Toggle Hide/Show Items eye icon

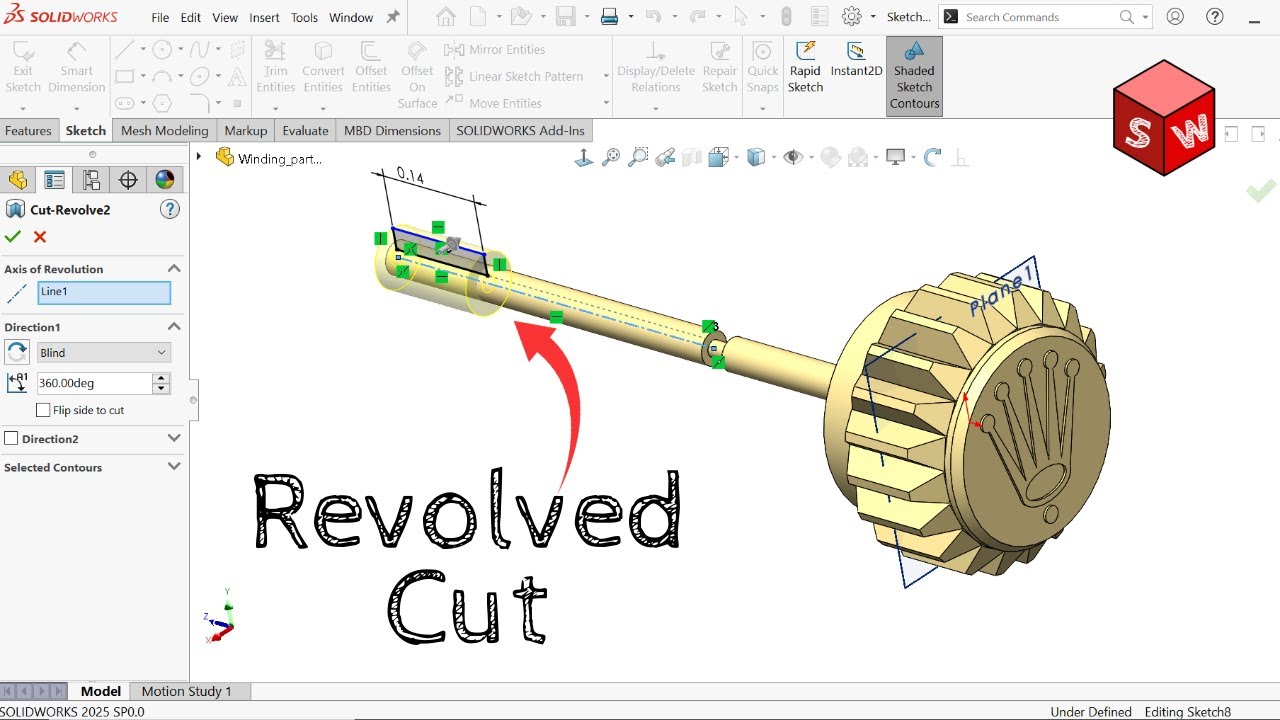793,157
